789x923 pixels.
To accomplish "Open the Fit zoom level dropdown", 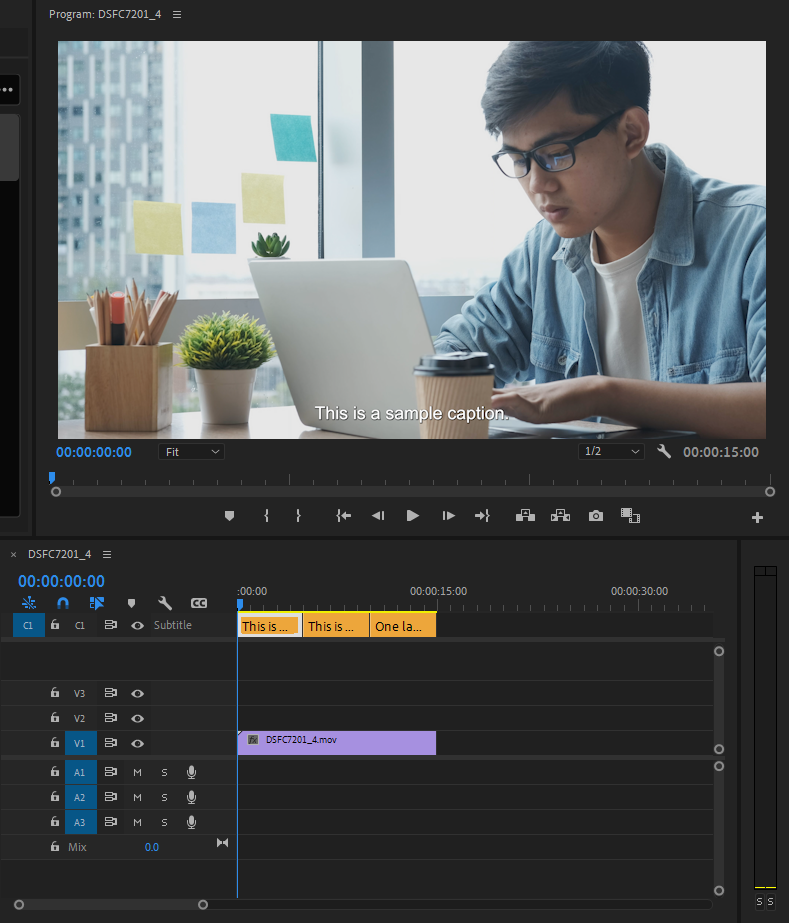I will tap(191, 452).
